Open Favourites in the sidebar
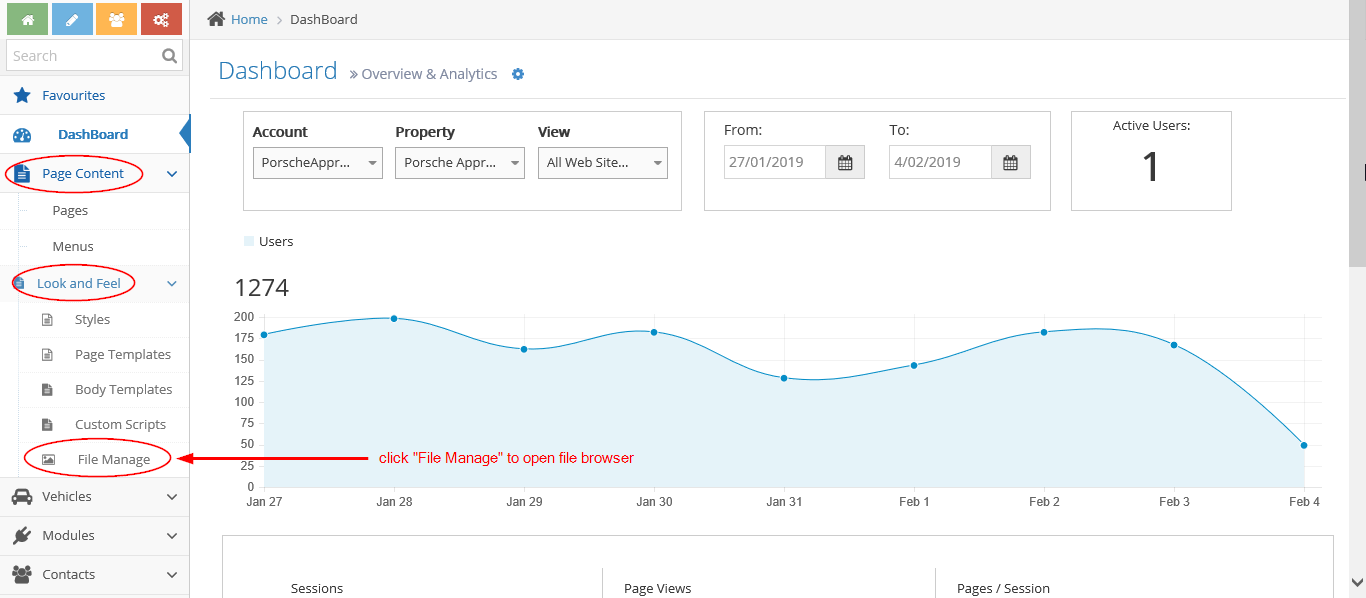 click(73, 95)
